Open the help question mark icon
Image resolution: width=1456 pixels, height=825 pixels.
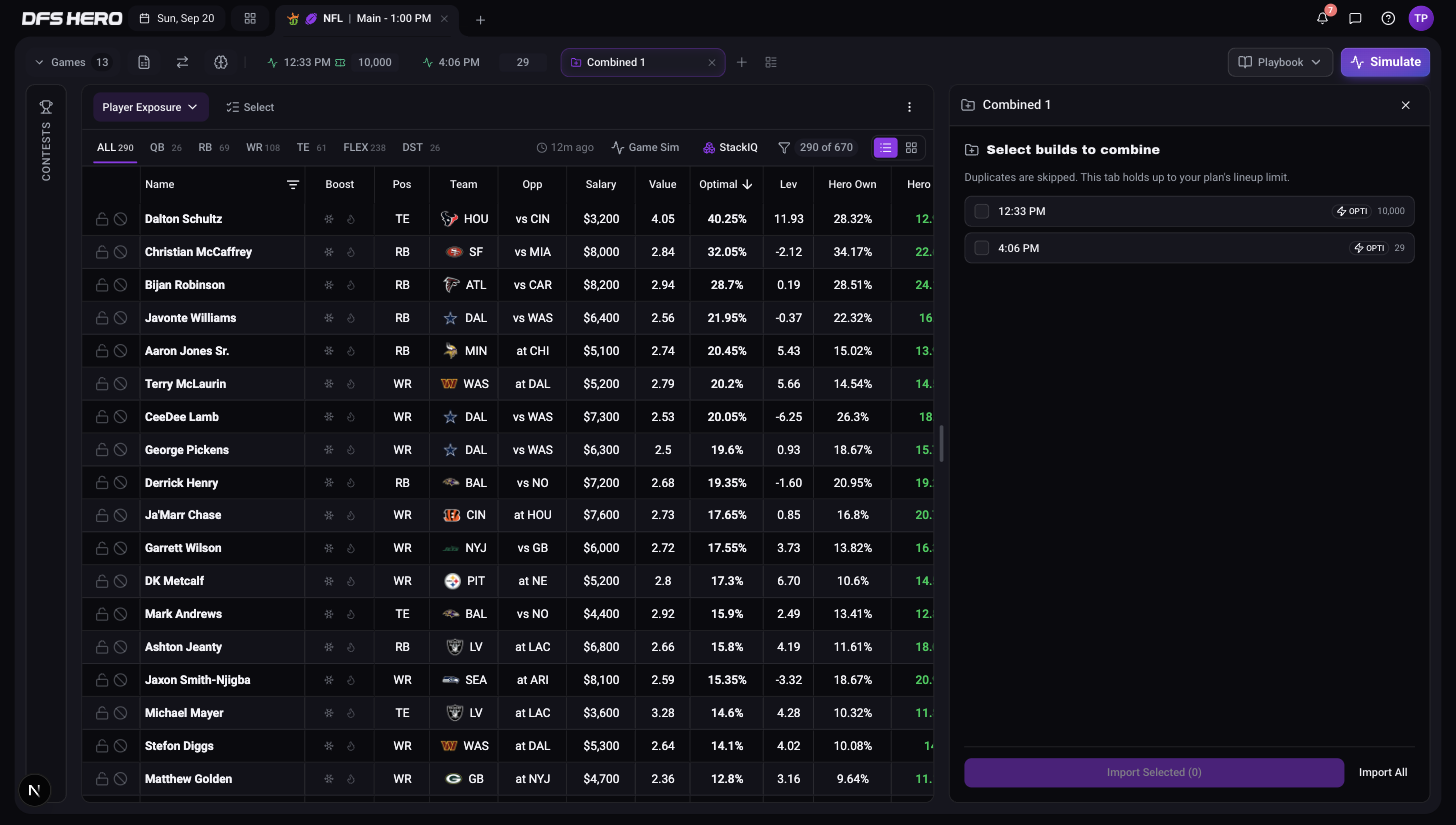tap(1388, 18)
